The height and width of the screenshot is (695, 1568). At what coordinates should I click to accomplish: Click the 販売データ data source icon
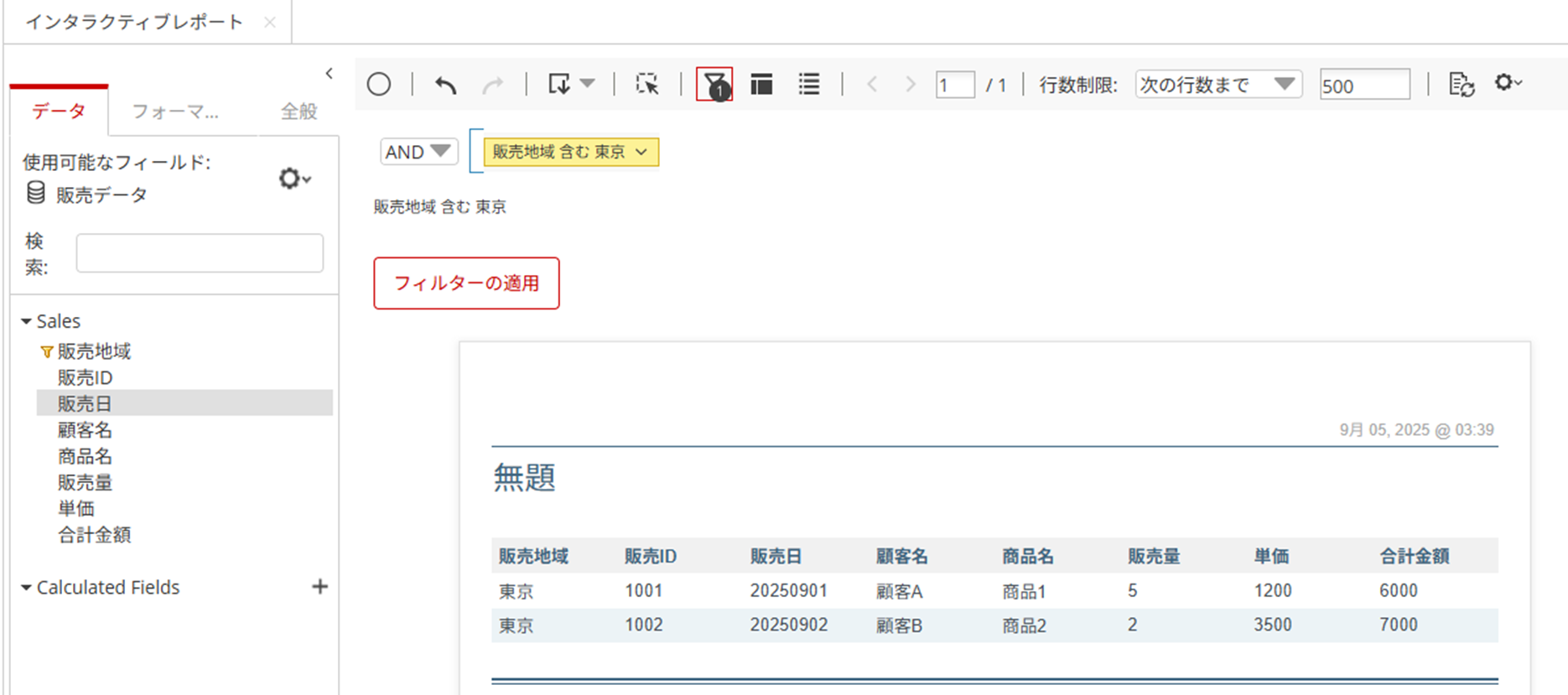pyautogui.click(x=36, y=194)
